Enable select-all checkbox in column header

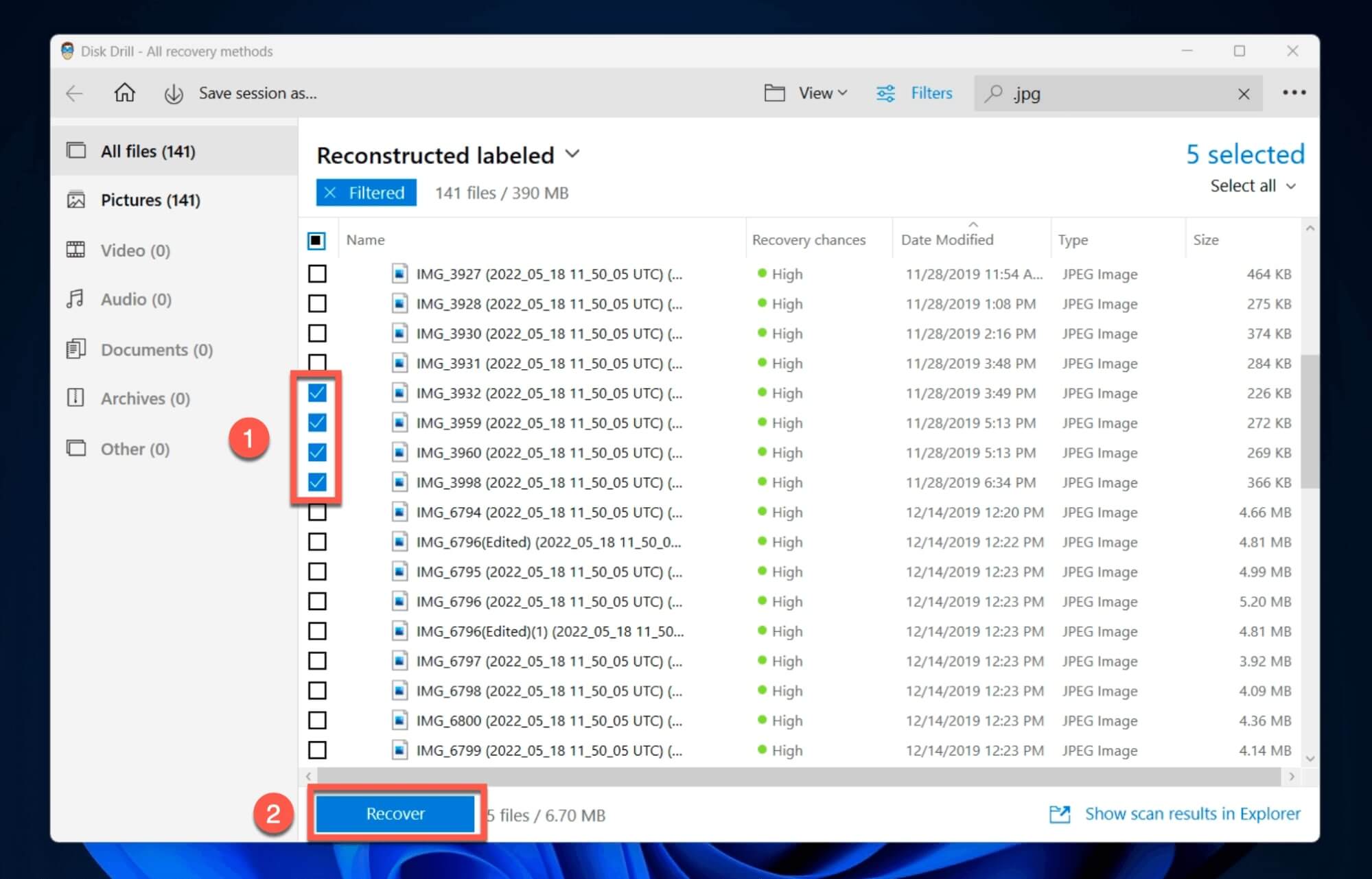(x=319, y=240)
